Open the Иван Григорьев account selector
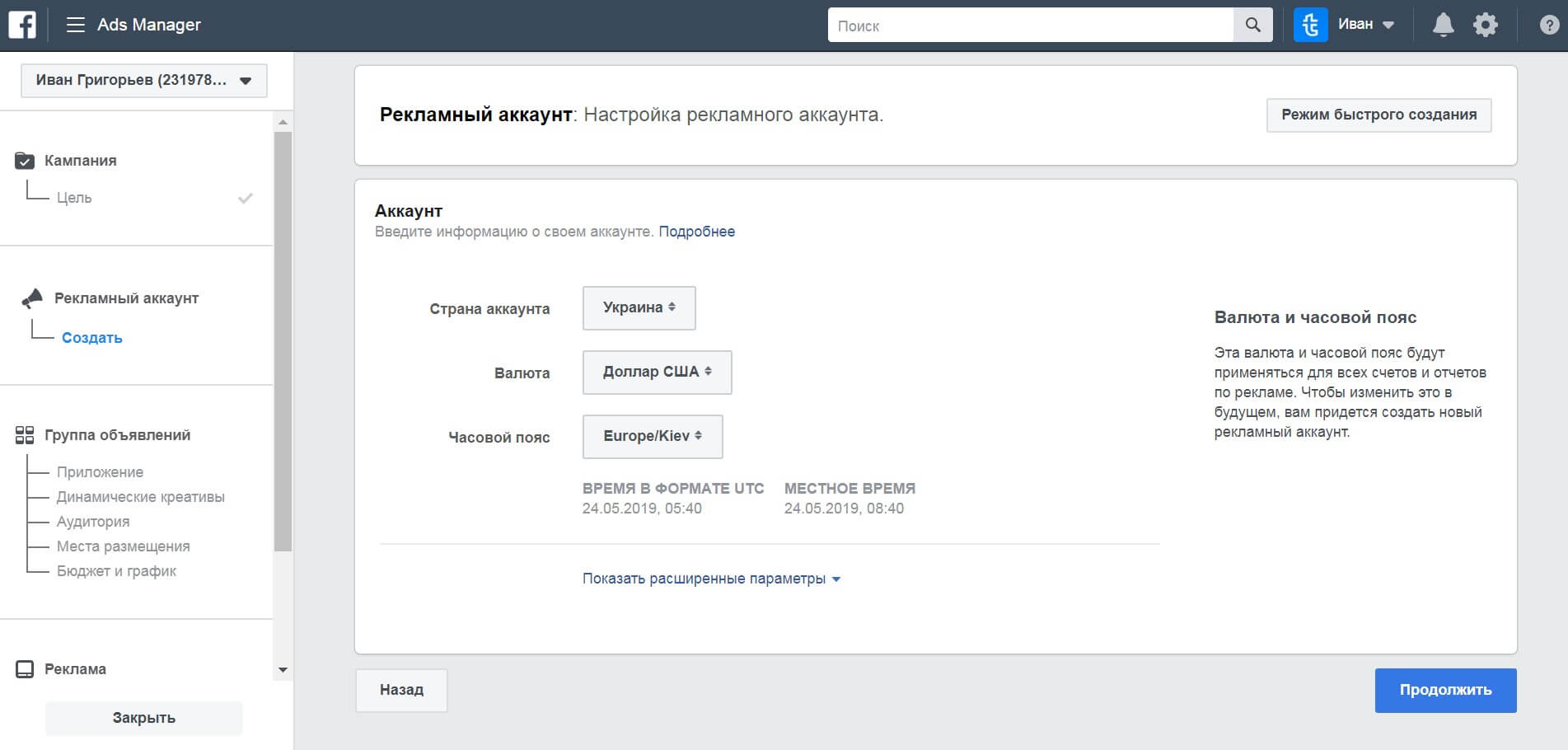Screen dimensions: 1568x750 tap(144, 81)
